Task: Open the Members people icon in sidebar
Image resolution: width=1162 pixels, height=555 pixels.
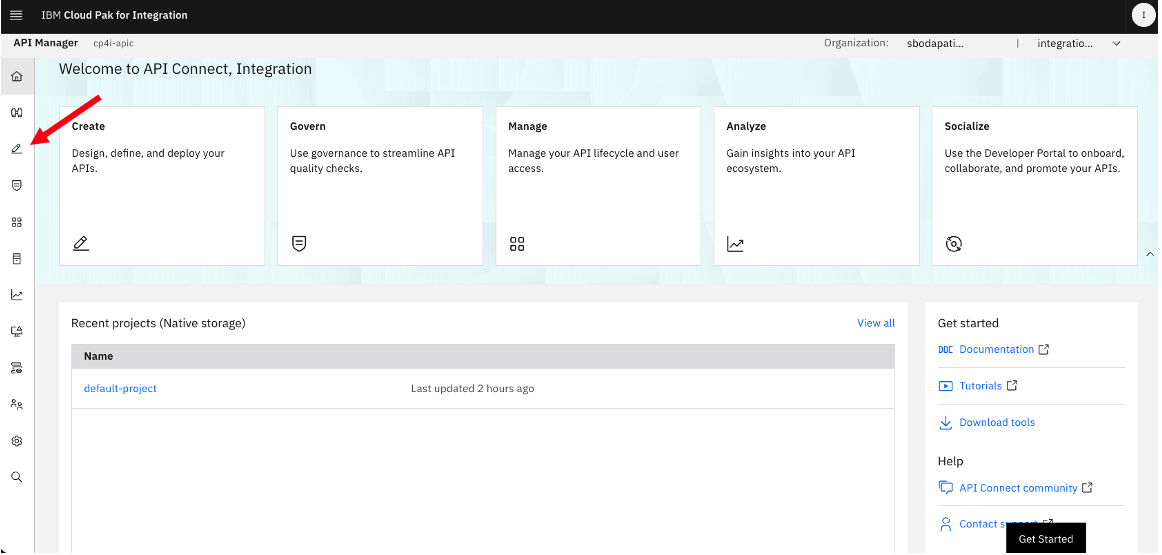Action: pyautogui.click(x=17, y=405)
